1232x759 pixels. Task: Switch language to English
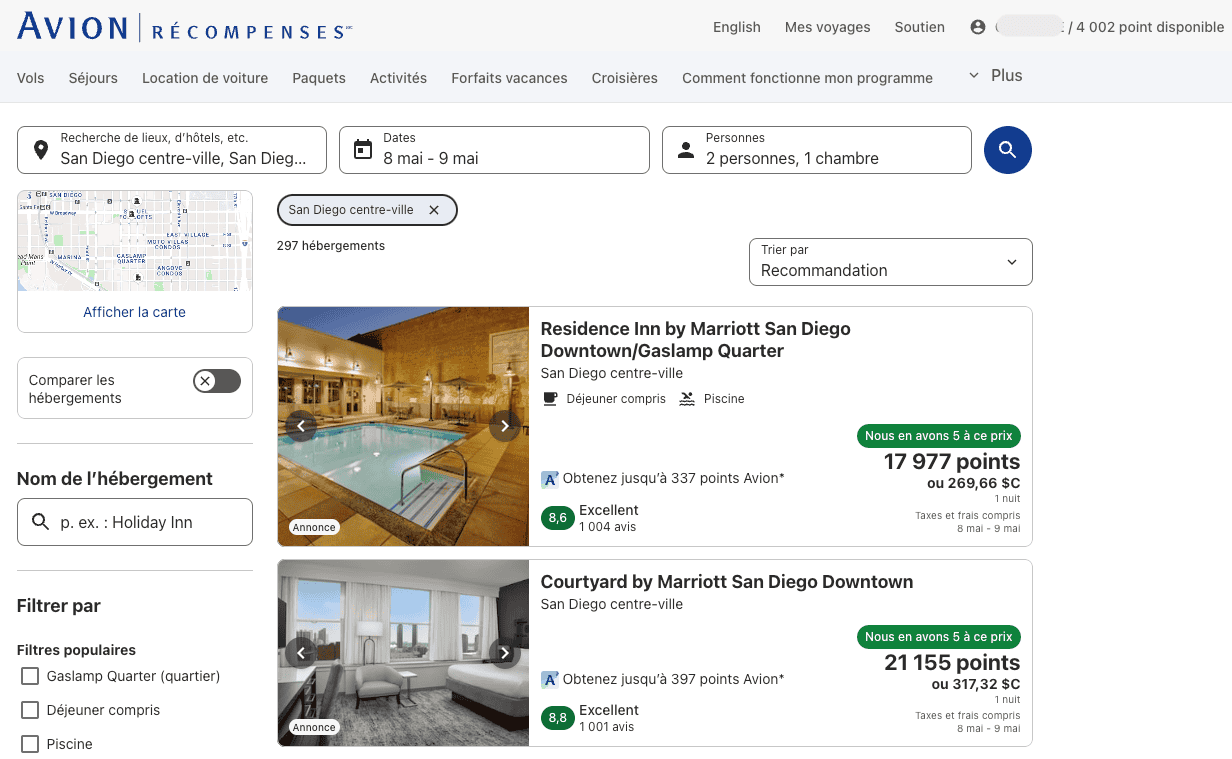click(737, 27)
